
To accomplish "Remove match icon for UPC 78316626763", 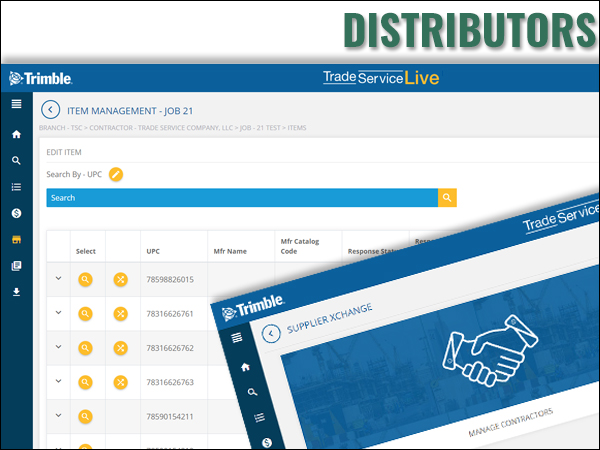I will [x=121, y=382].
